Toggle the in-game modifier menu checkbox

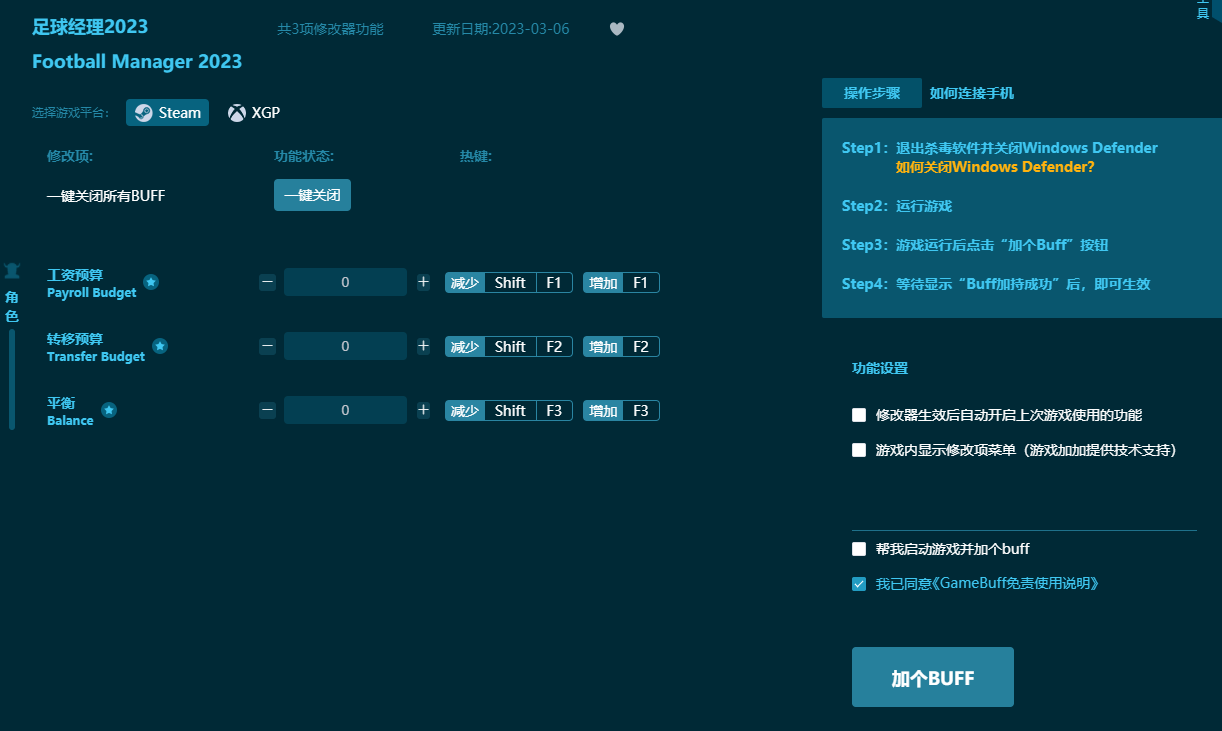pos(859,450)
